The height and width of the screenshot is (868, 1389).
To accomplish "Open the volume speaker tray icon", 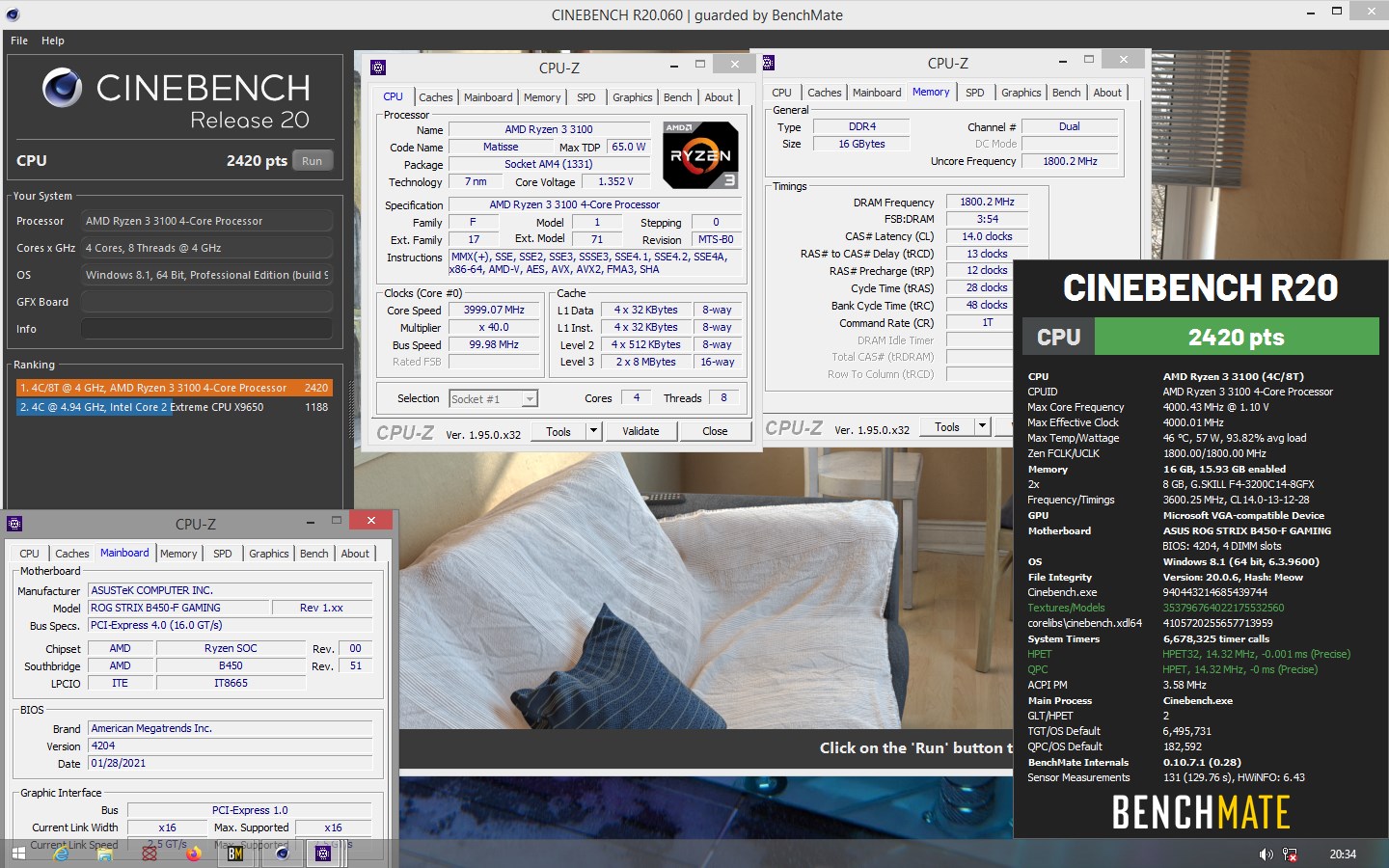I will [x=1266, y=854].
